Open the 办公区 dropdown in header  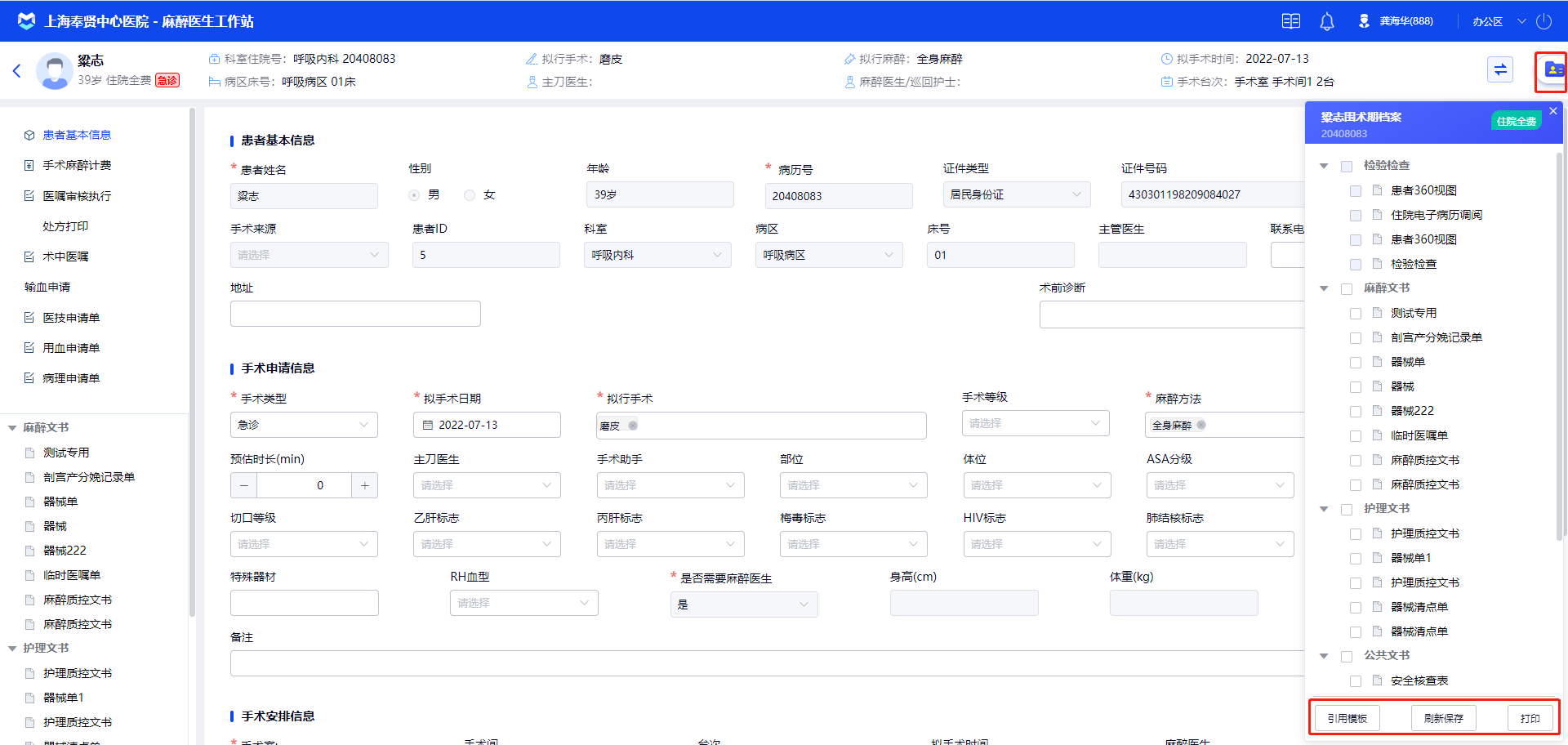[x=1499, y=21]
